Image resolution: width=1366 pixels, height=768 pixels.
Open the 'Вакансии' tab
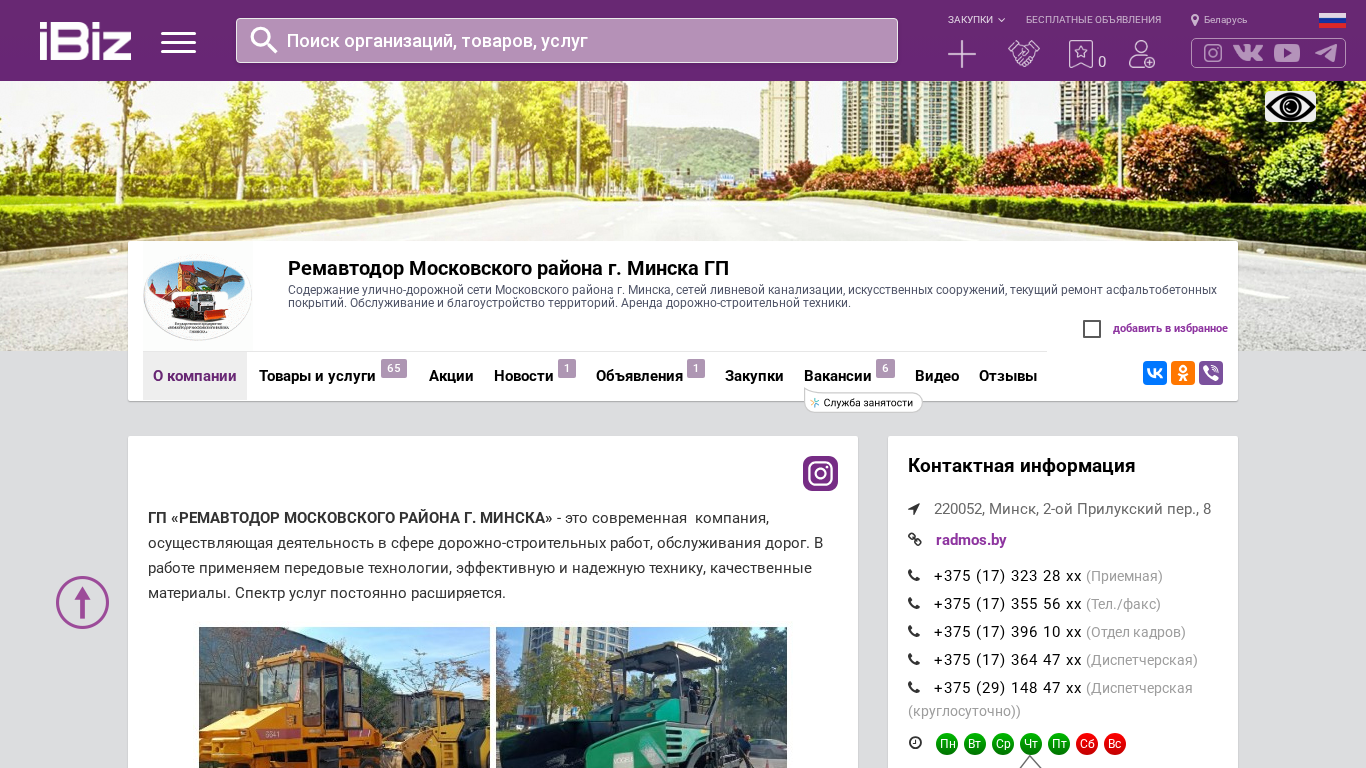[x=838, y=376]
